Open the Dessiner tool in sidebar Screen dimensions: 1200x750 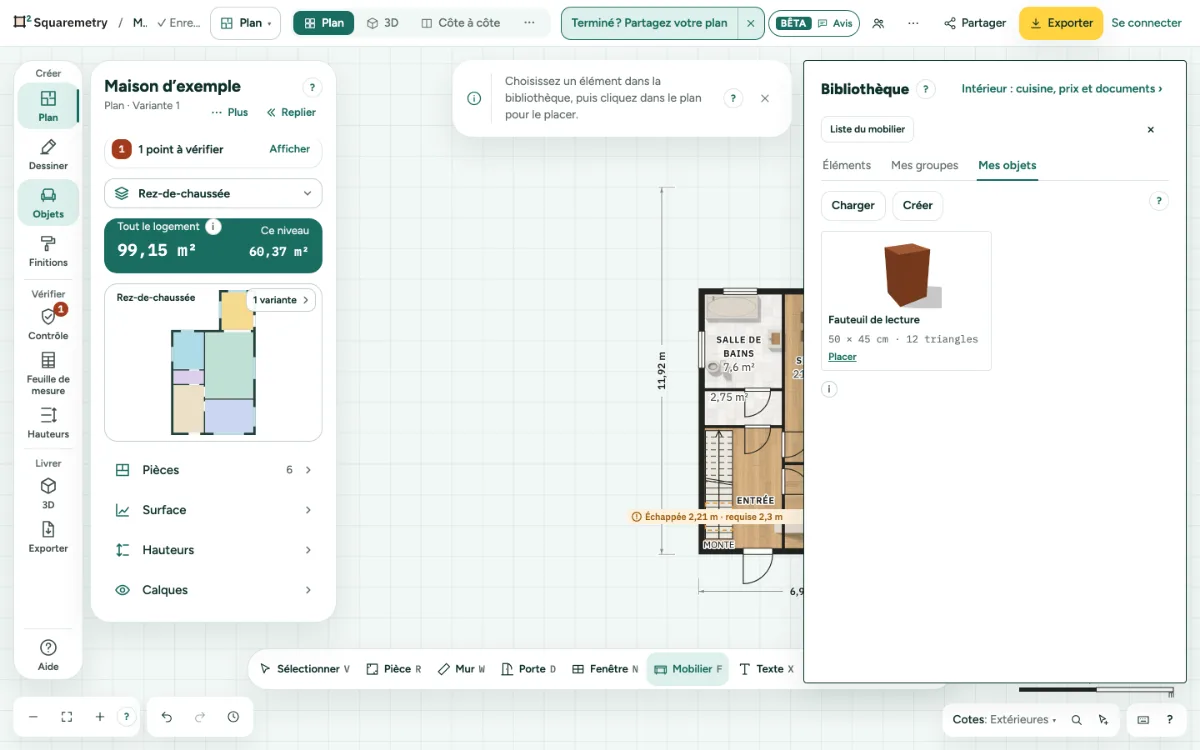click(48, 154)
